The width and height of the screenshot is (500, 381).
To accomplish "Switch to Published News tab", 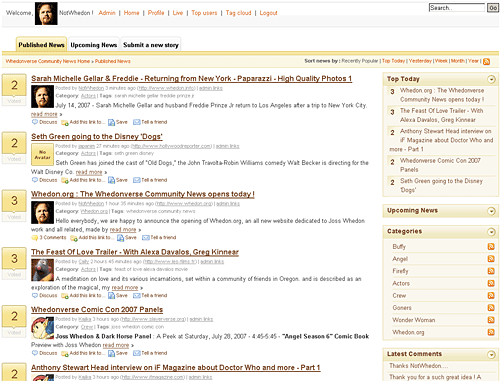I will (41, 45).
